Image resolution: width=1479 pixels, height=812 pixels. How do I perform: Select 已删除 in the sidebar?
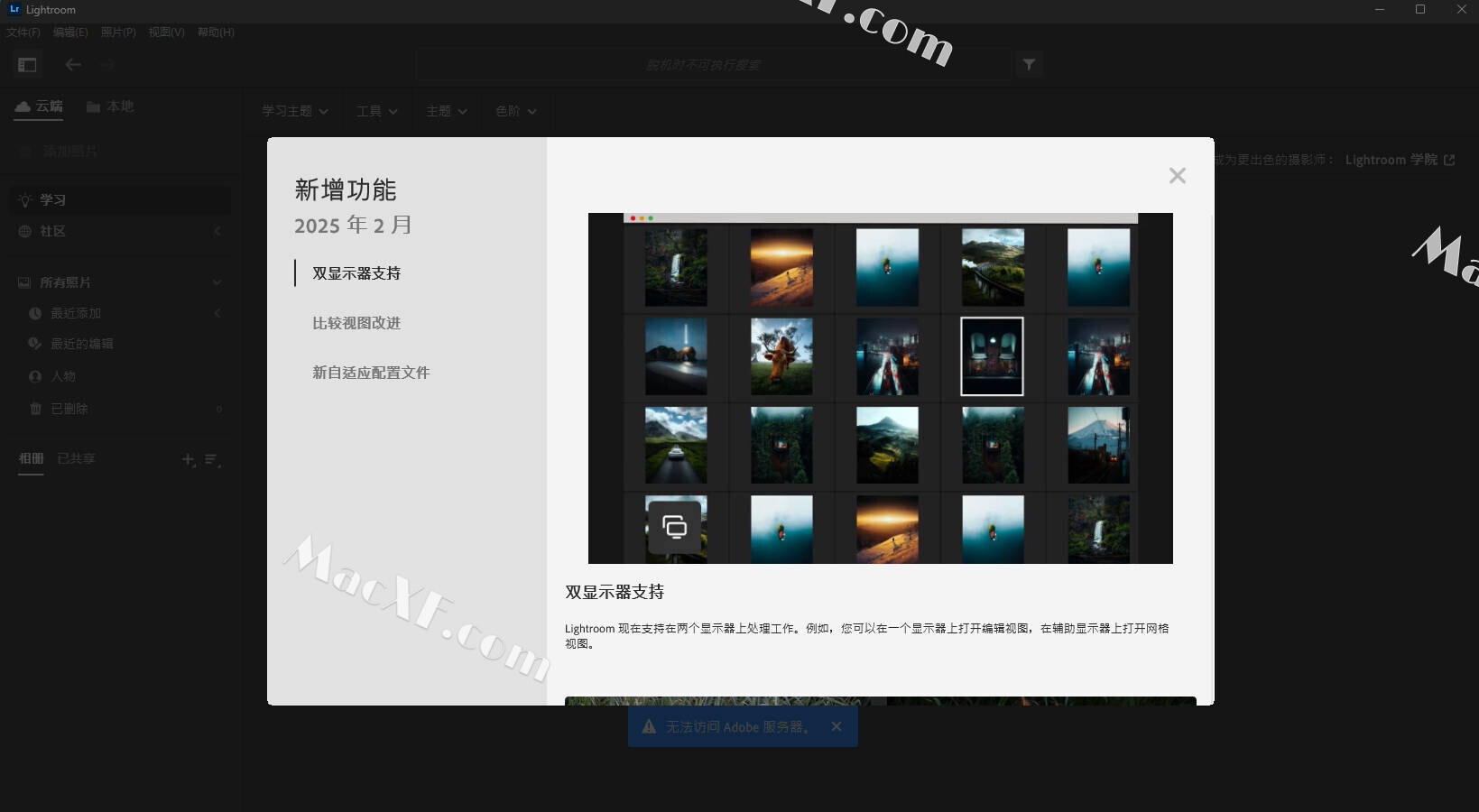click(x=69, y=409)
